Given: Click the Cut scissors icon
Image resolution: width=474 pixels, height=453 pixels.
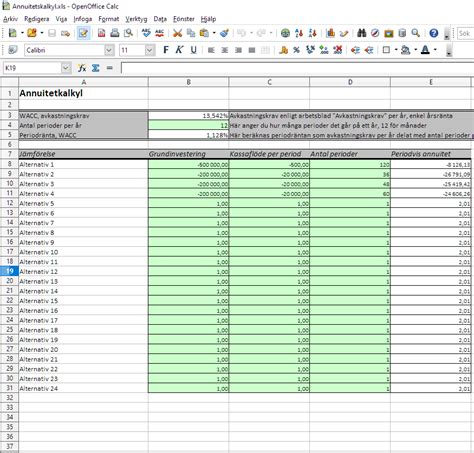Looking at the screenshot, I should 177,33.
